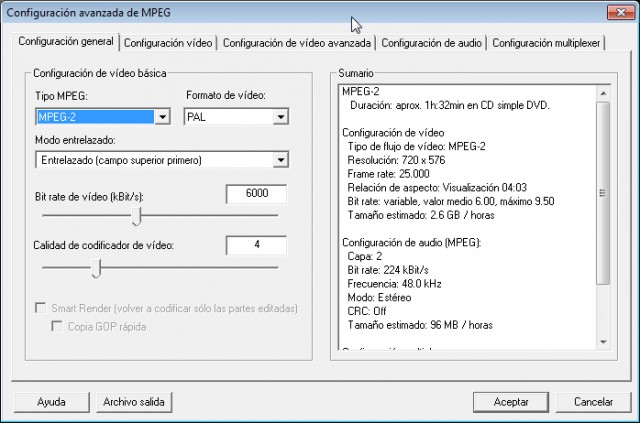Screen dimensions: 640x423
Task: Click the 'Duración: aprox. 1h:32min' summary line
Action: [450, 105]
